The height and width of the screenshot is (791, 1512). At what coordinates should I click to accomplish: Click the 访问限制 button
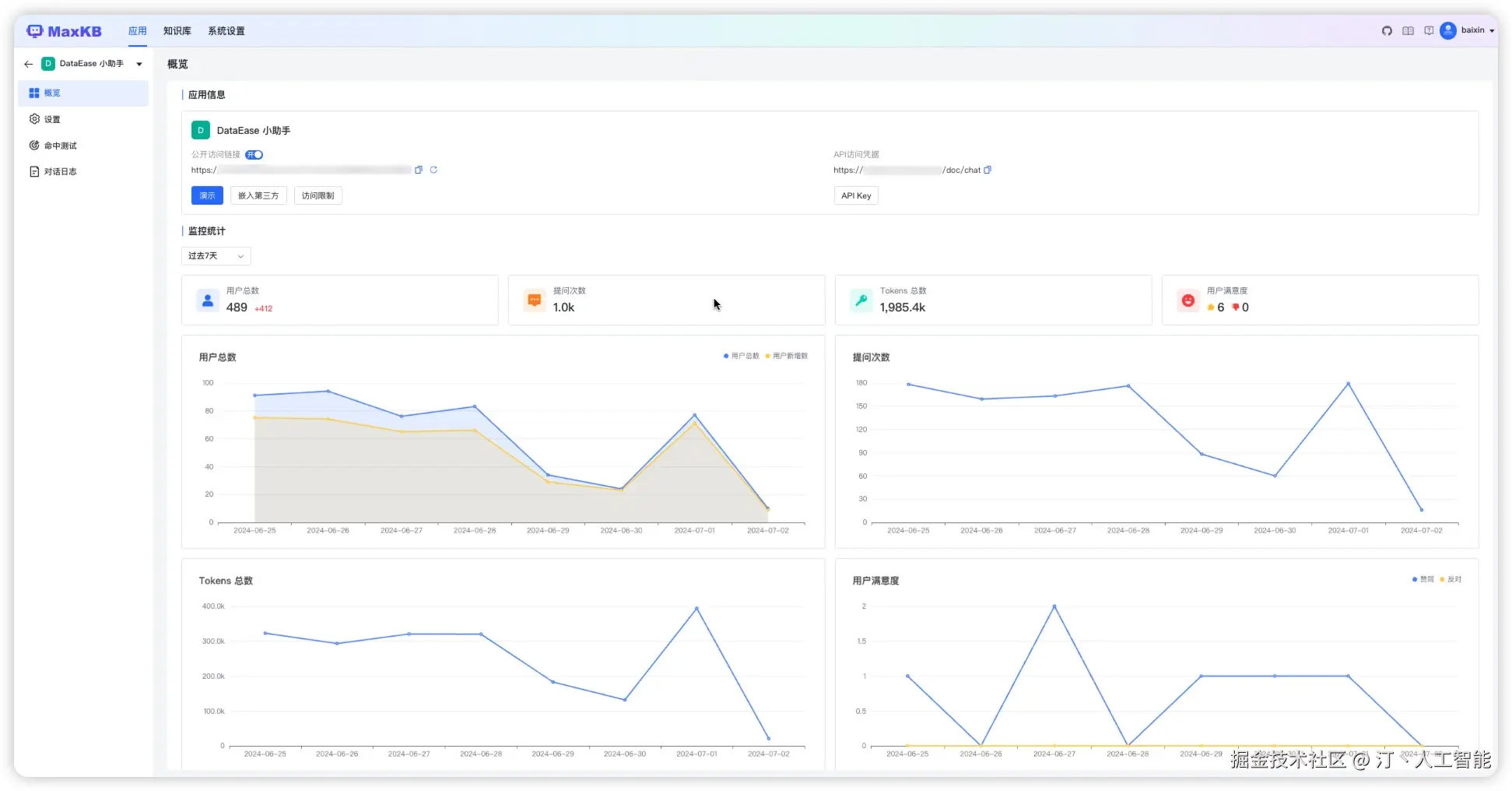click(x=317, y=195)
